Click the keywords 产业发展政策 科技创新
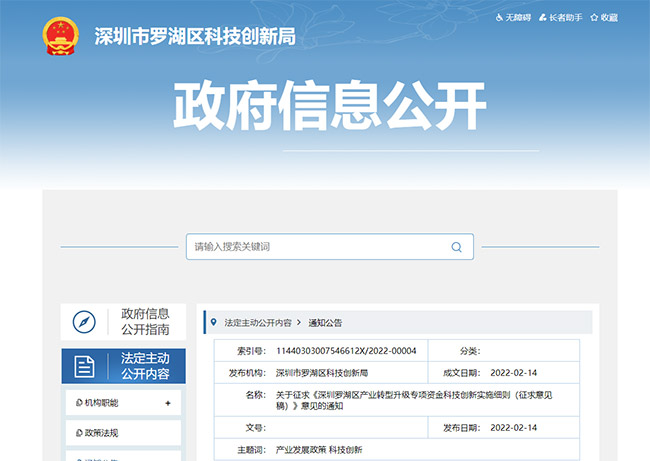Image resolution: width=650 pixels, height=461 pixels. (319, 450)
